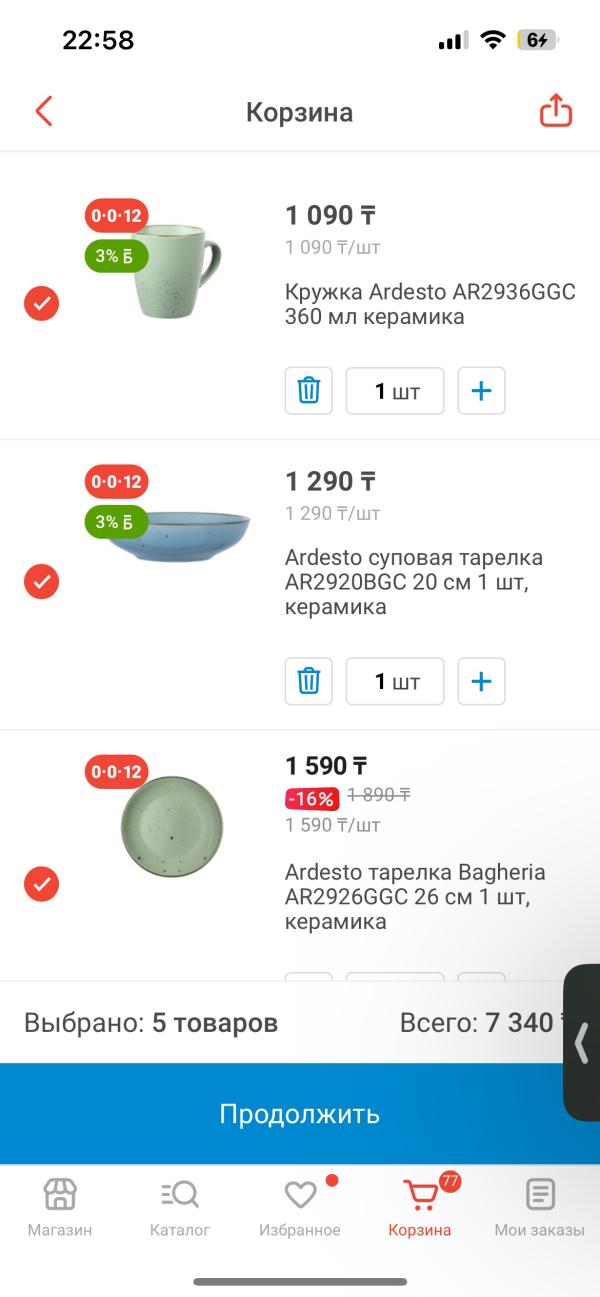Delete the Ardesto mug from cart
Screen dimensions: 600x1297
click(x=309, y=391)
